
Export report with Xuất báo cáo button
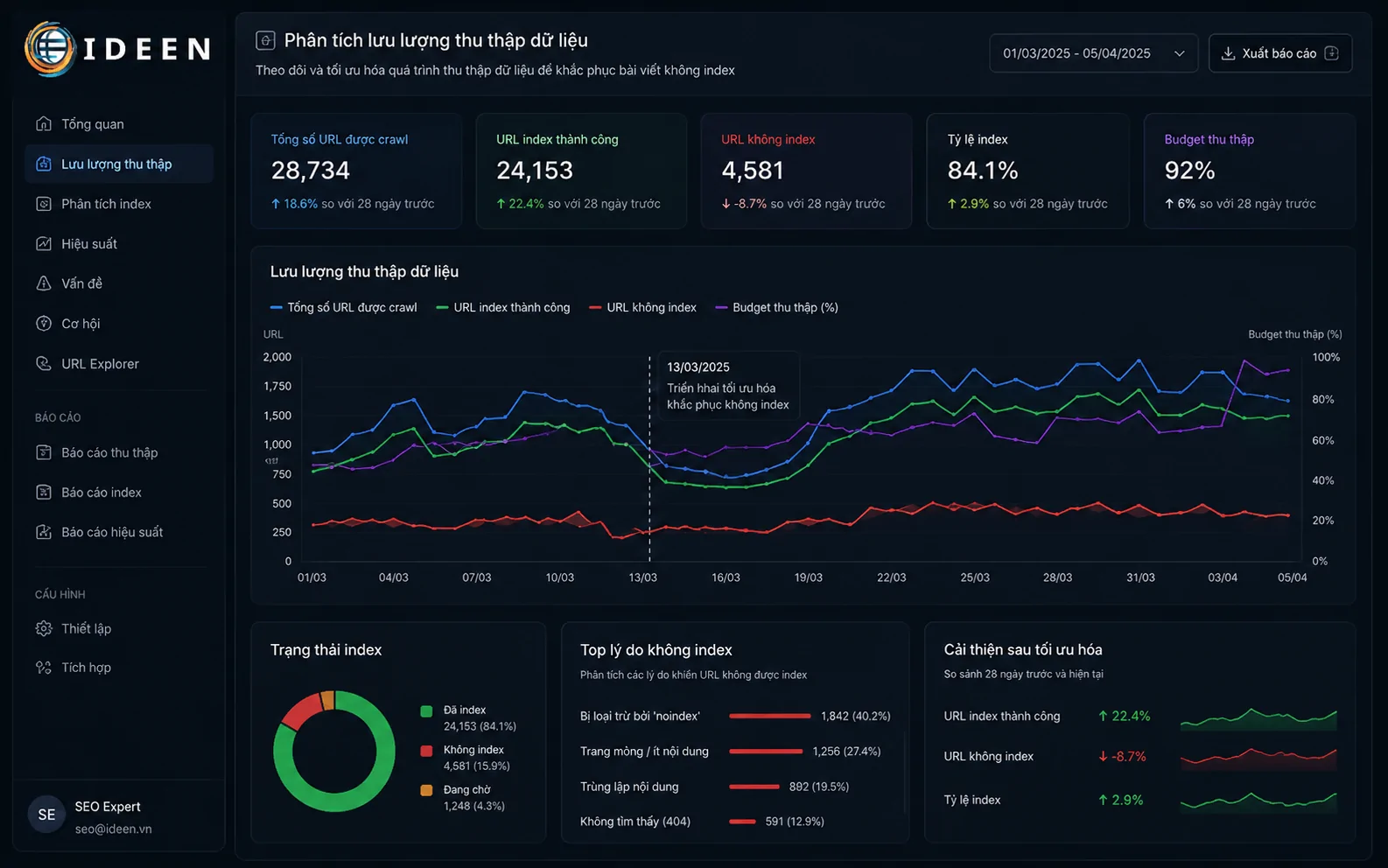pyautogui.click(x=1279, y=53)
